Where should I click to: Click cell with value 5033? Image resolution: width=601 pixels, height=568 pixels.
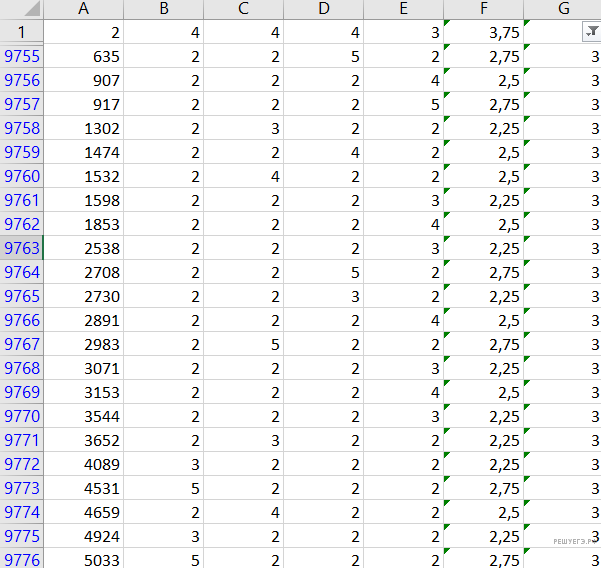point(83,560)
